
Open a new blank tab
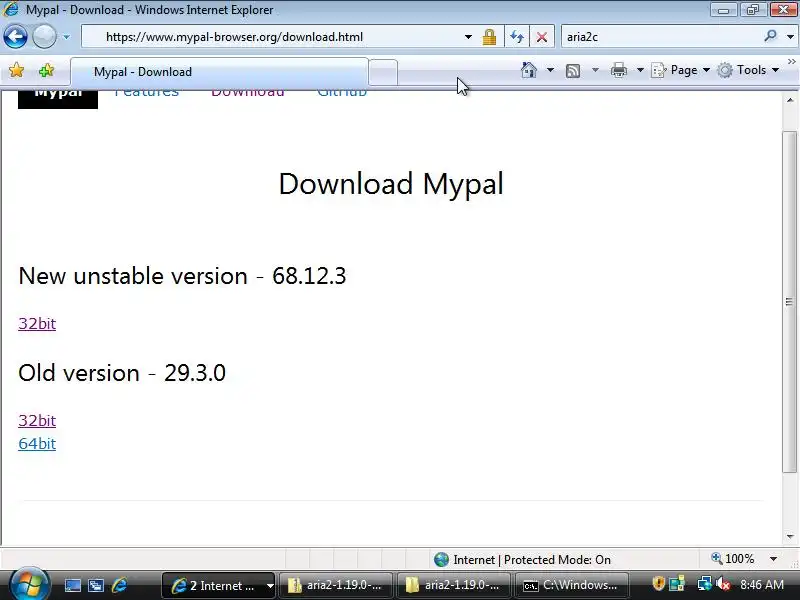coord(383,72)
